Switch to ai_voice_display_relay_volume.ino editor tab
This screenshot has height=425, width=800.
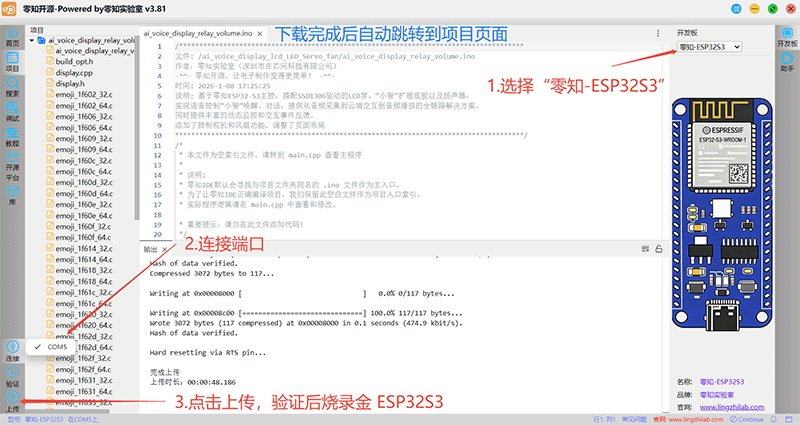click(198, 33)
